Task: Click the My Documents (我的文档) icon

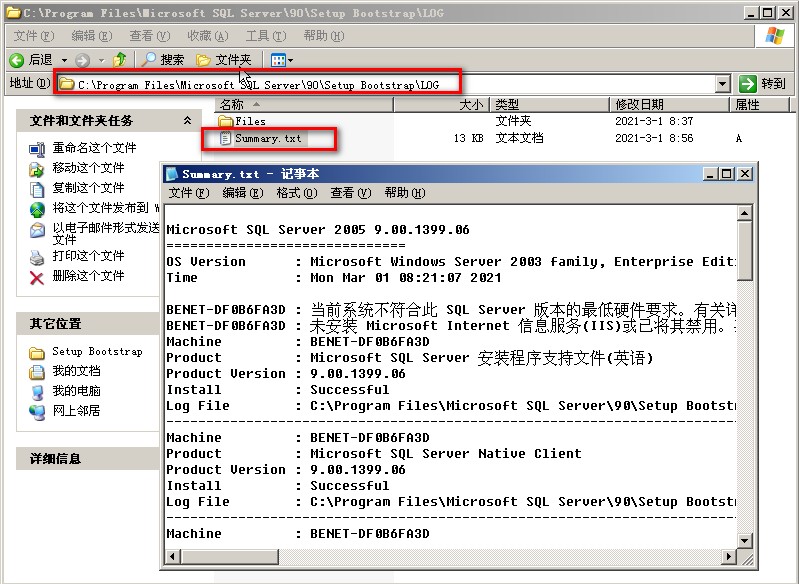Action: click(37, 372)
